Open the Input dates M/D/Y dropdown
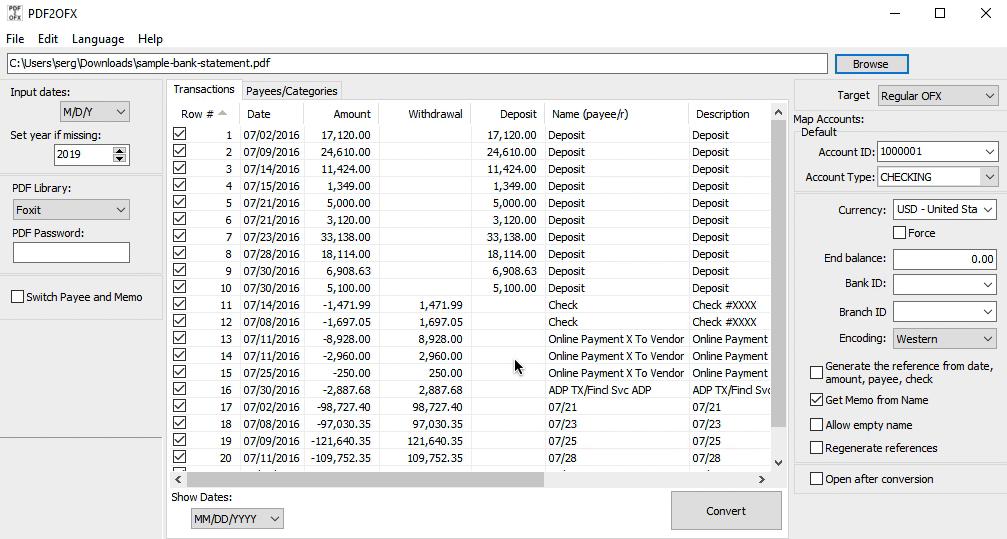 pos(94,112)
